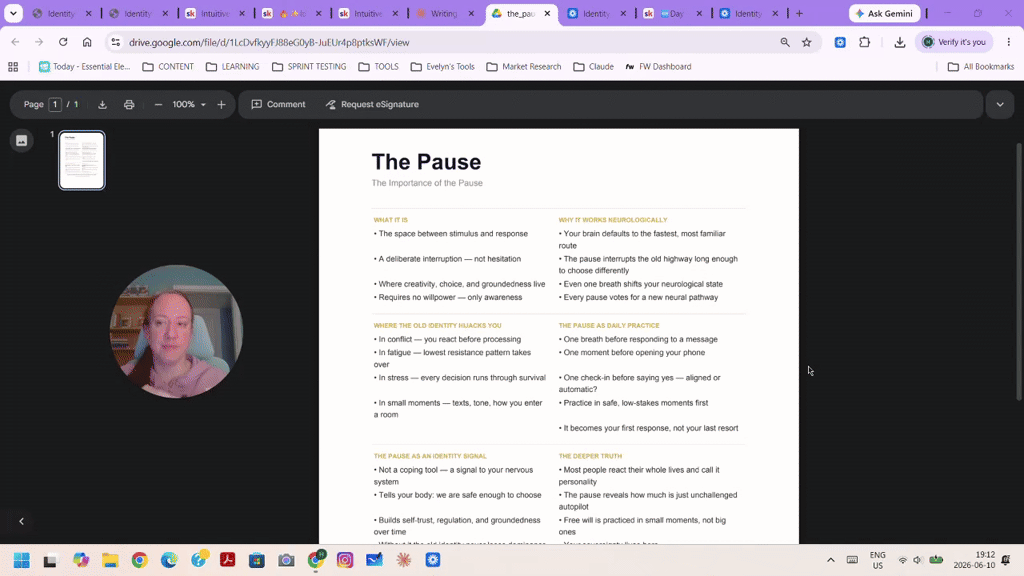This screenshot has width=1024, height=576.
Task: Open the apps grid in bookmarks bar
Action: click(x=13, y=67)
